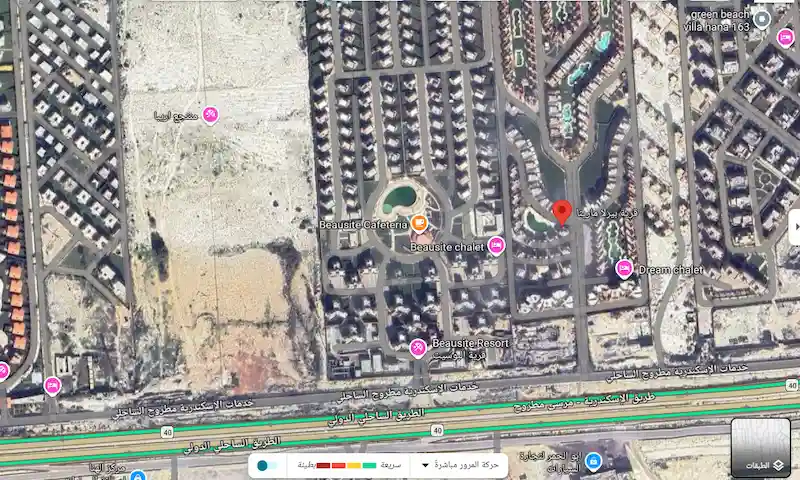Image resolution: width=800 pixels, height=480 pixels.
Task: Select the Beausite chalet lodging pin
Action: point(496,246)
